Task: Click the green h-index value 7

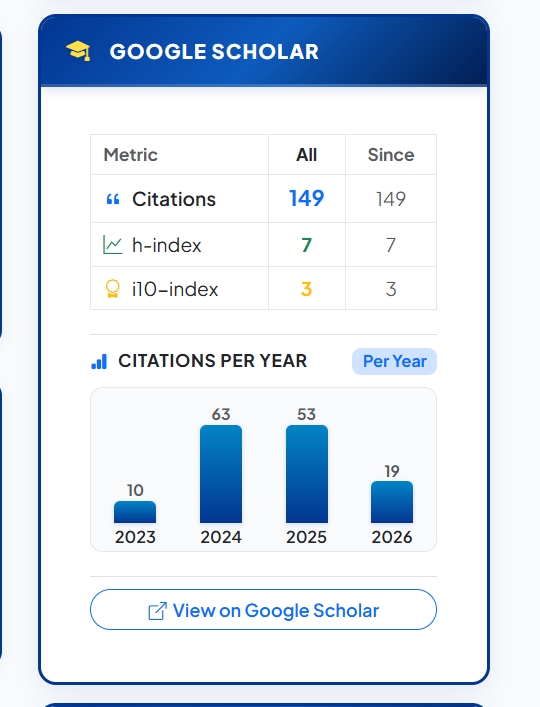Action: tap(307, 245)
